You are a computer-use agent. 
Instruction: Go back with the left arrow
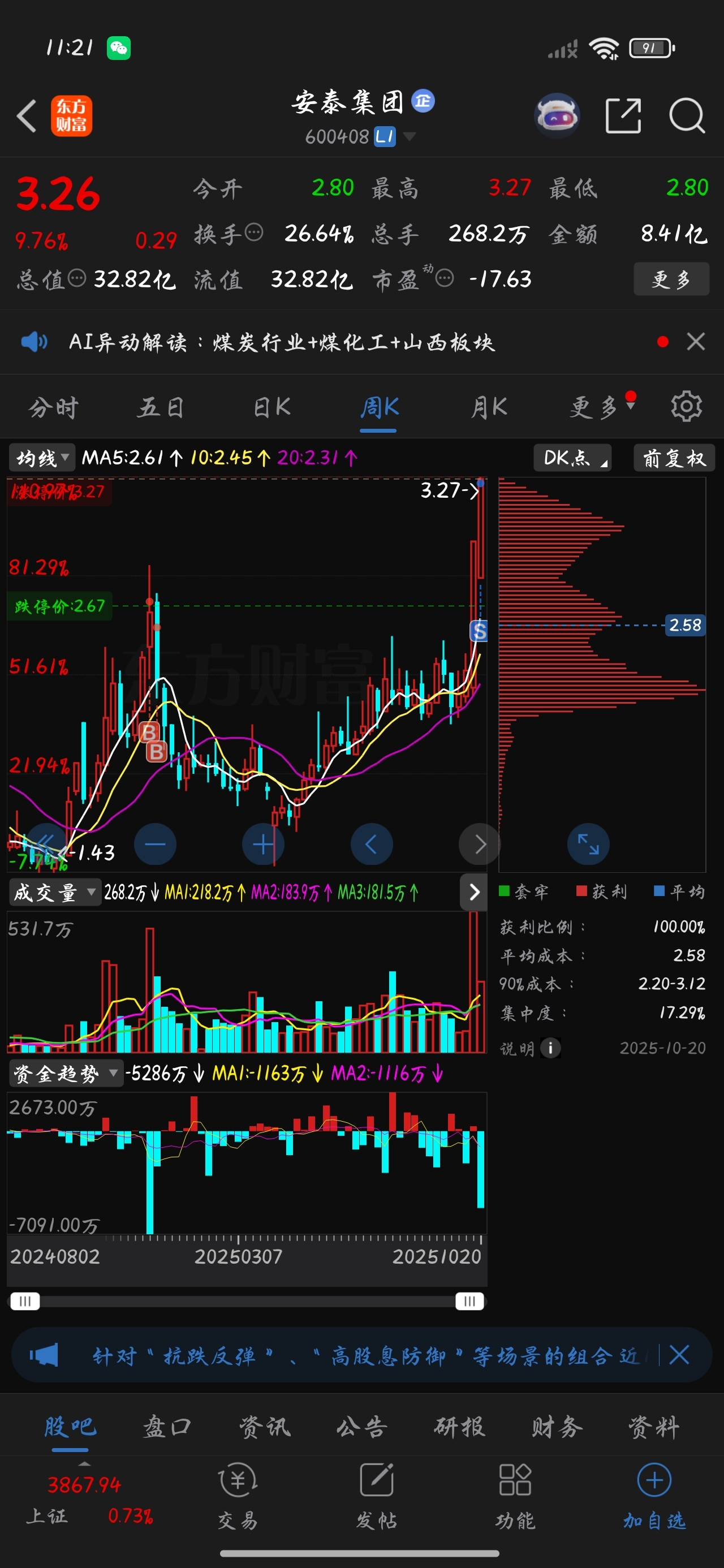pos(27,115)
